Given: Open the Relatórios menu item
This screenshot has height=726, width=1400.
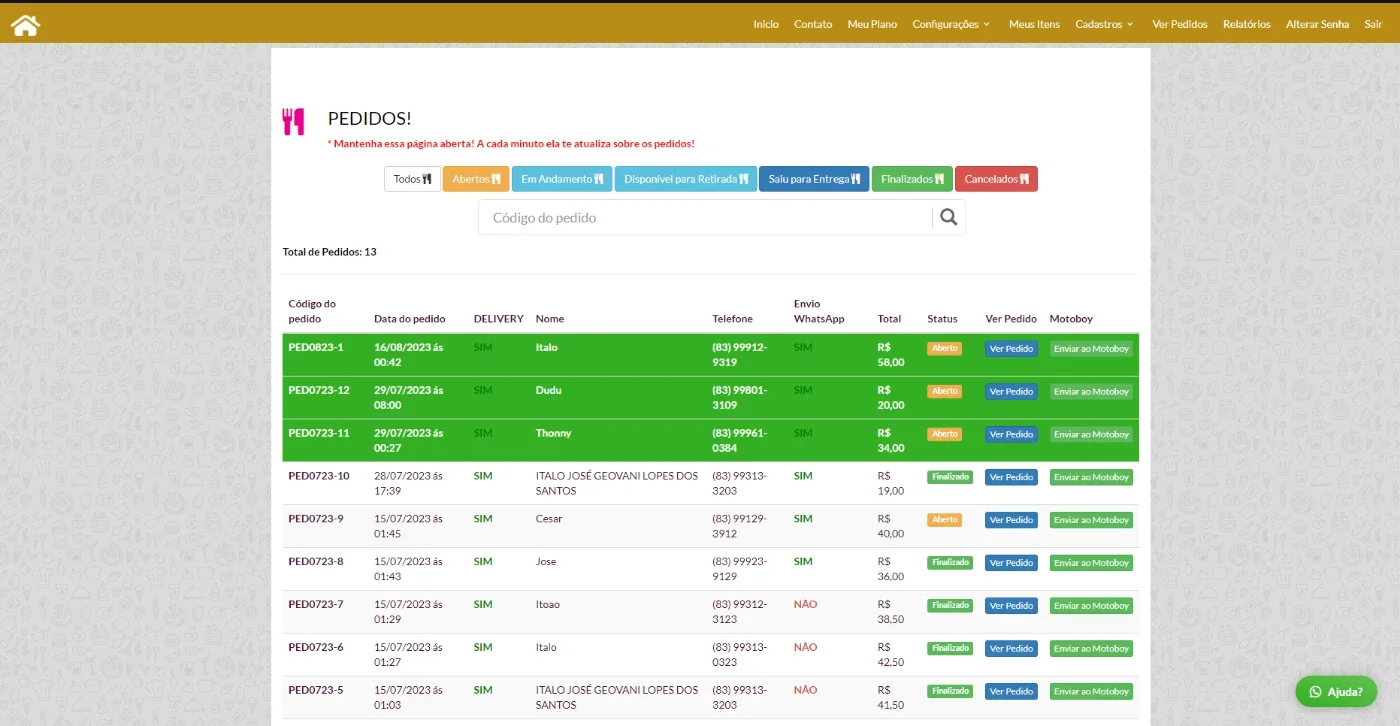Looking at the screenshot, I should pos(1246,24).
